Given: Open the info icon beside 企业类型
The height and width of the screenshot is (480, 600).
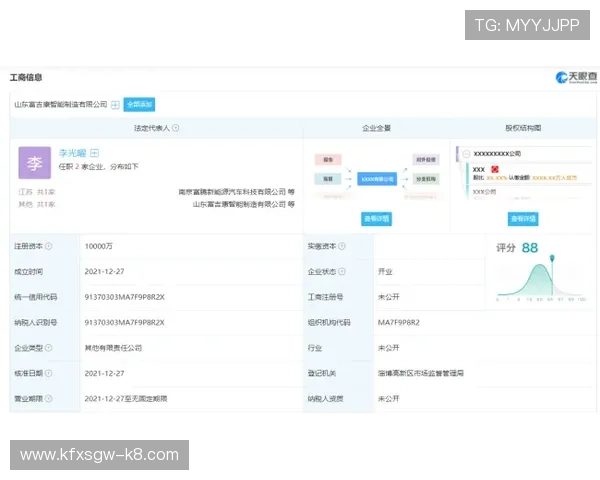Looking at the screenshot, I should 49,348.
